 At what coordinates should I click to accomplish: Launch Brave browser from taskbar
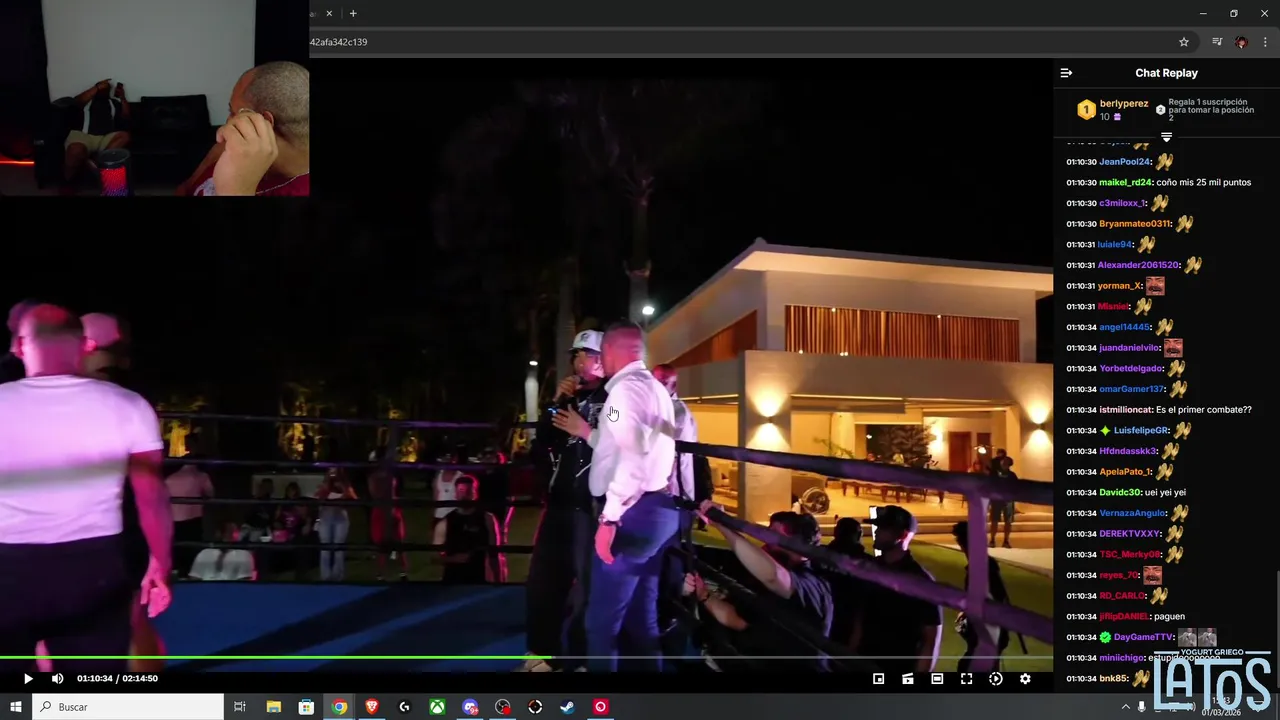click(x=372, y=707)
